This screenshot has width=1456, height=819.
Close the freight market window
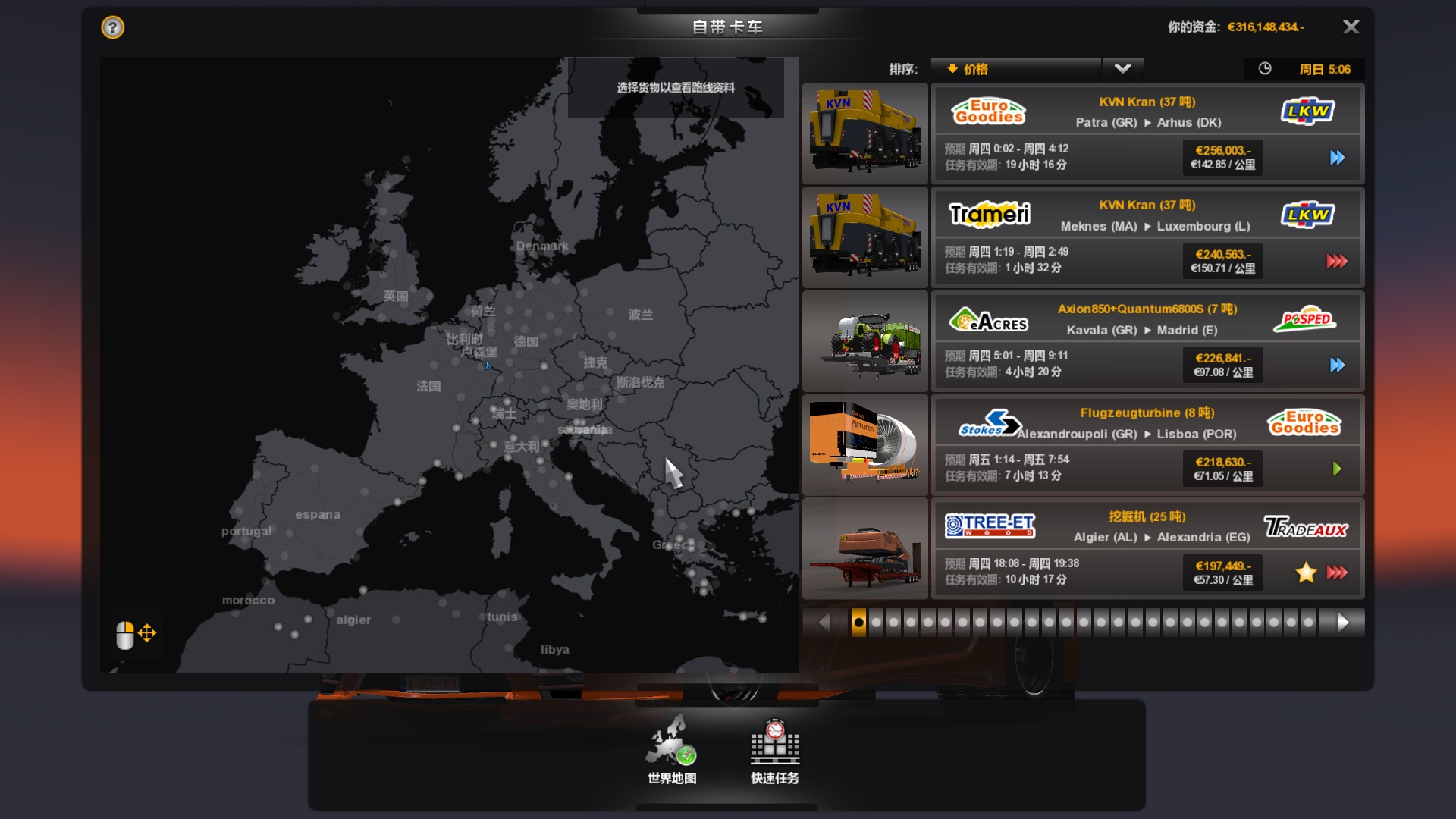coord(1351,27)
